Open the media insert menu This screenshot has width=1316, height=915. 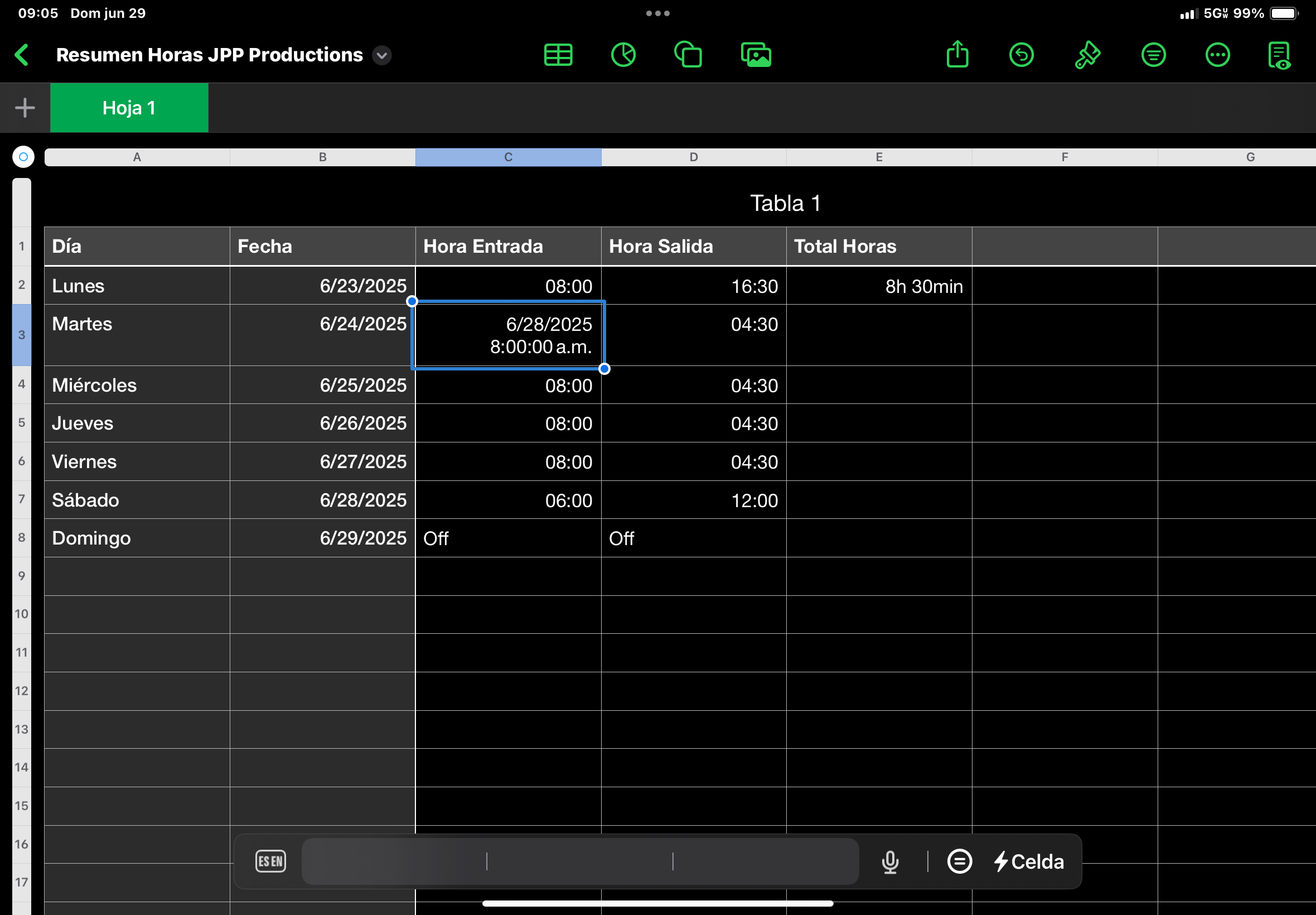(x=756, y=55)
